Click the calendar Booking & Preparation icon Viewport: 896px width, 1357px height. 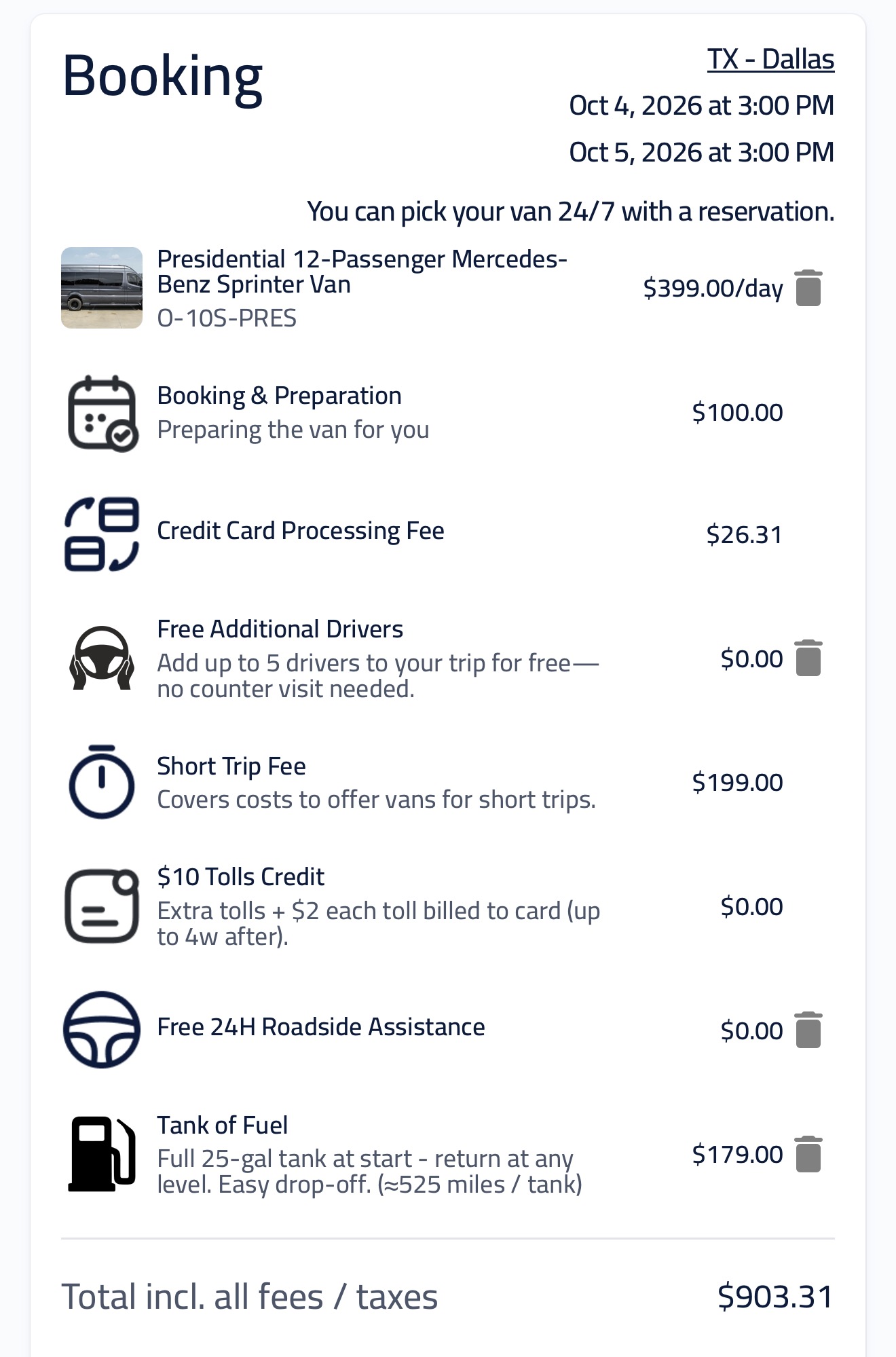coord(102,413)
